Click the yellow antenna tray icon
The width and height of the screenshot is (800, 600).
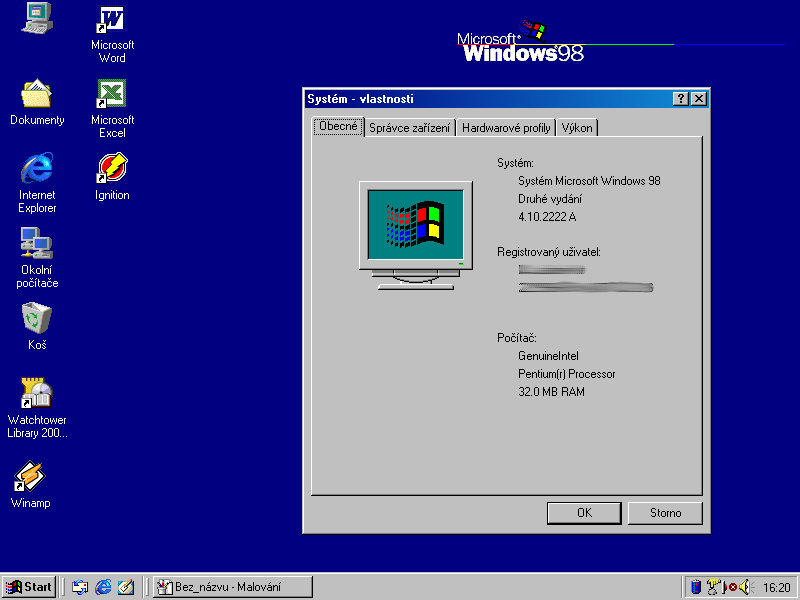[713, 587]
